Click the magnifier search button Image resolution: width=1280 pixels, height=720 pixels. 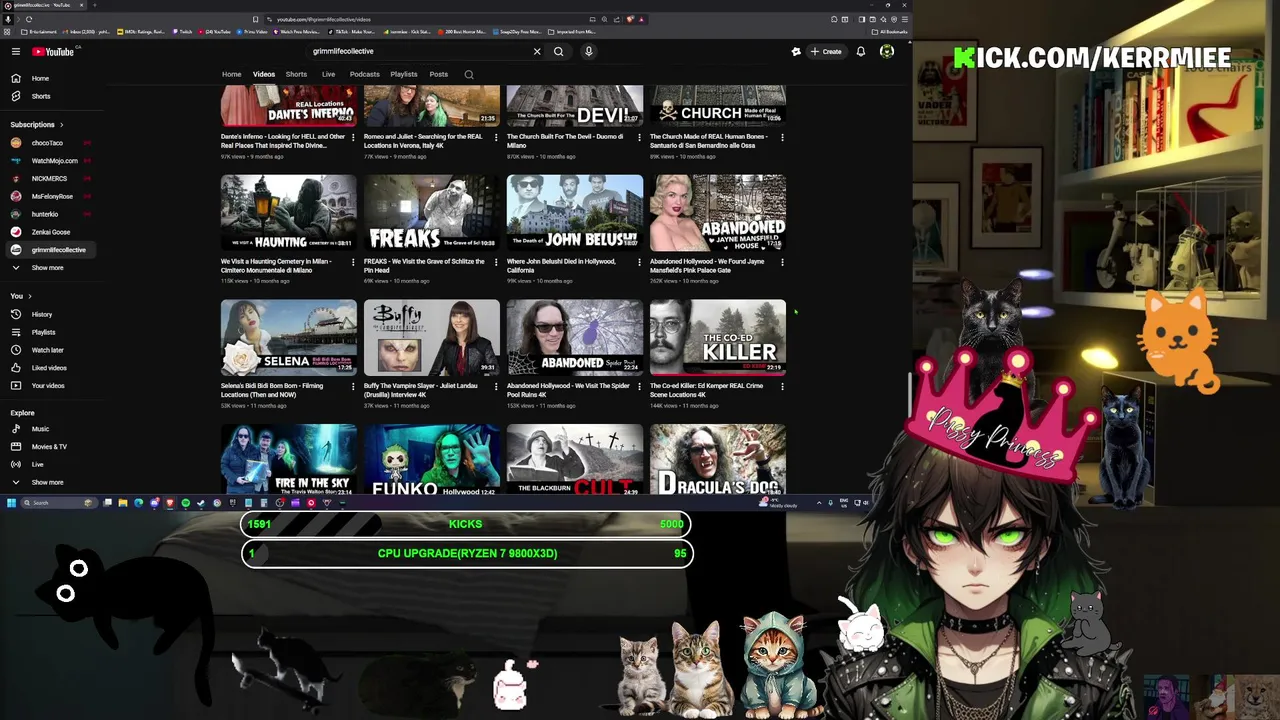[559, 51]
